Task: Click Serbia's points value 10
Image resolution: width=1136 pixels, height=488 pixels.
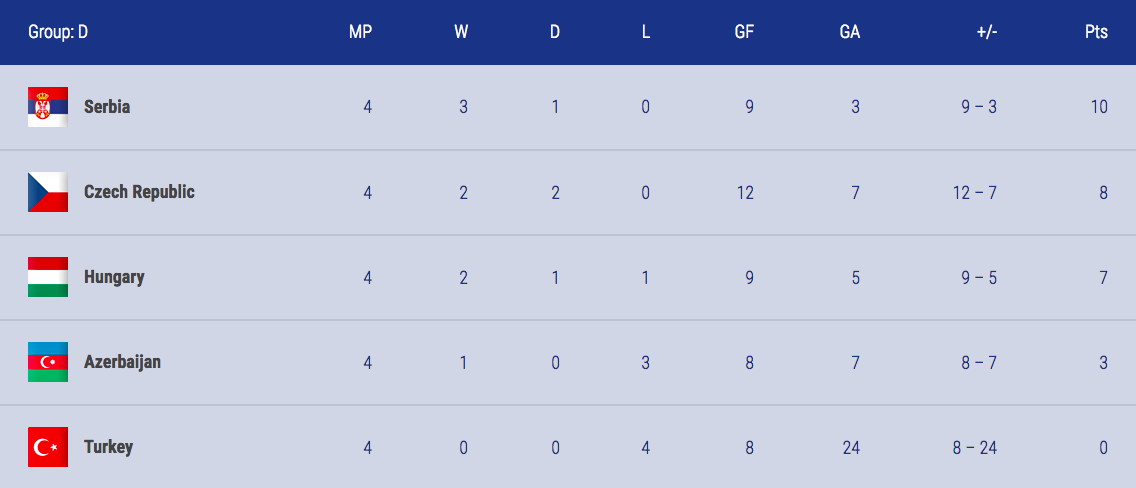Action: point(1099,107)
